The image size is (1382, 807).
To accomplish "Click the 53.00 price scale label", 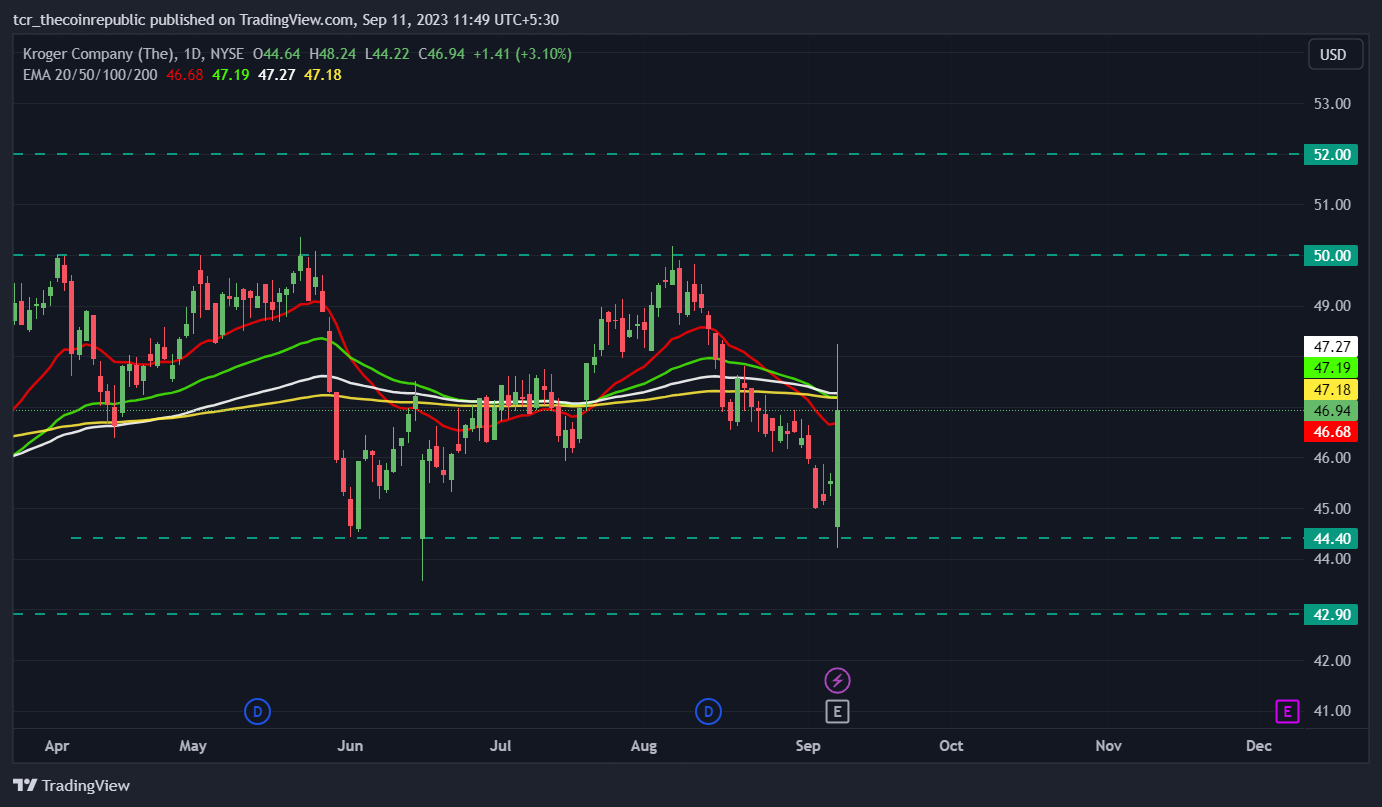I will pos(1331,104).
